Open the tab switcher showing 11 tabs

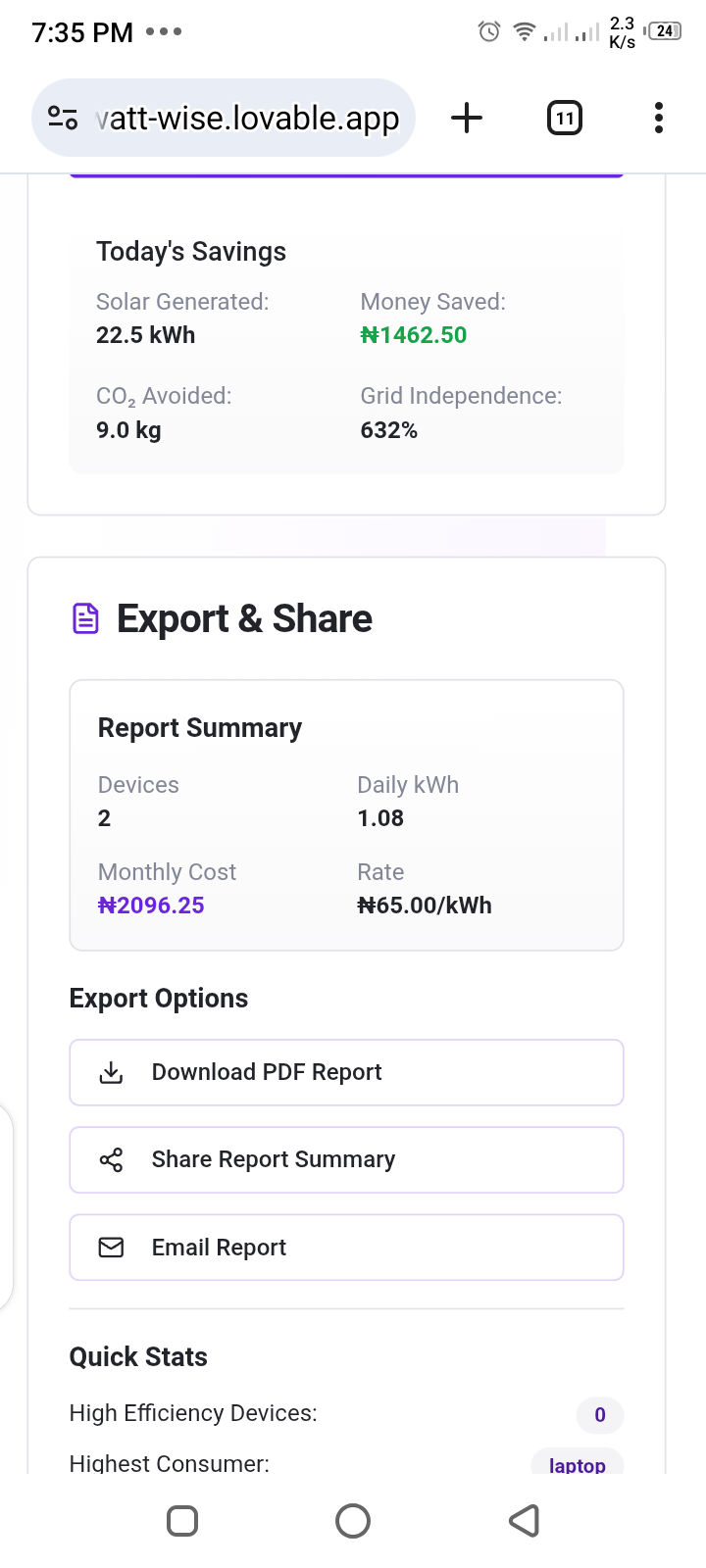pyautogui.click(x=564, y=119)
